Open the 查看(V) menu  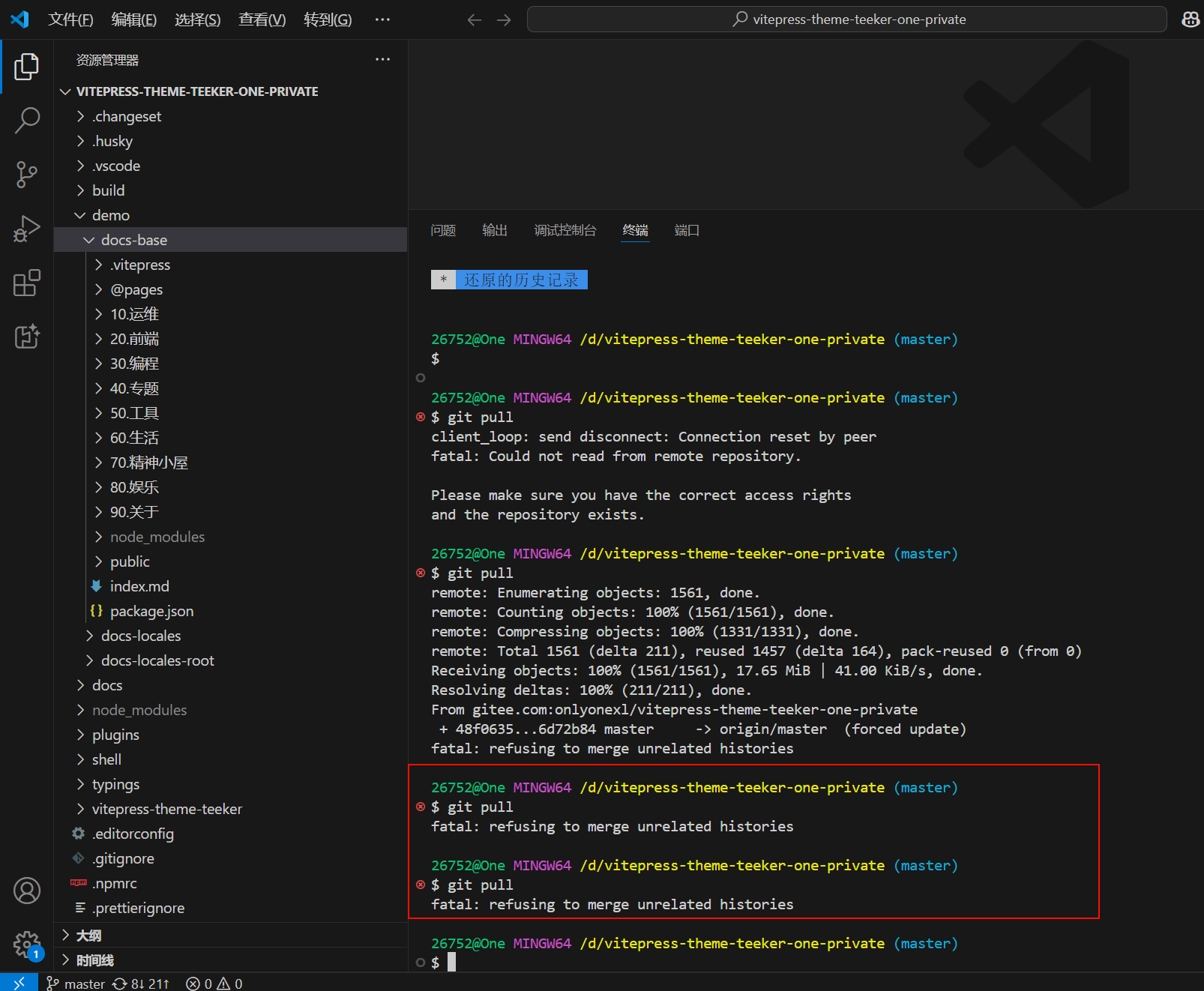pos(262,19)
